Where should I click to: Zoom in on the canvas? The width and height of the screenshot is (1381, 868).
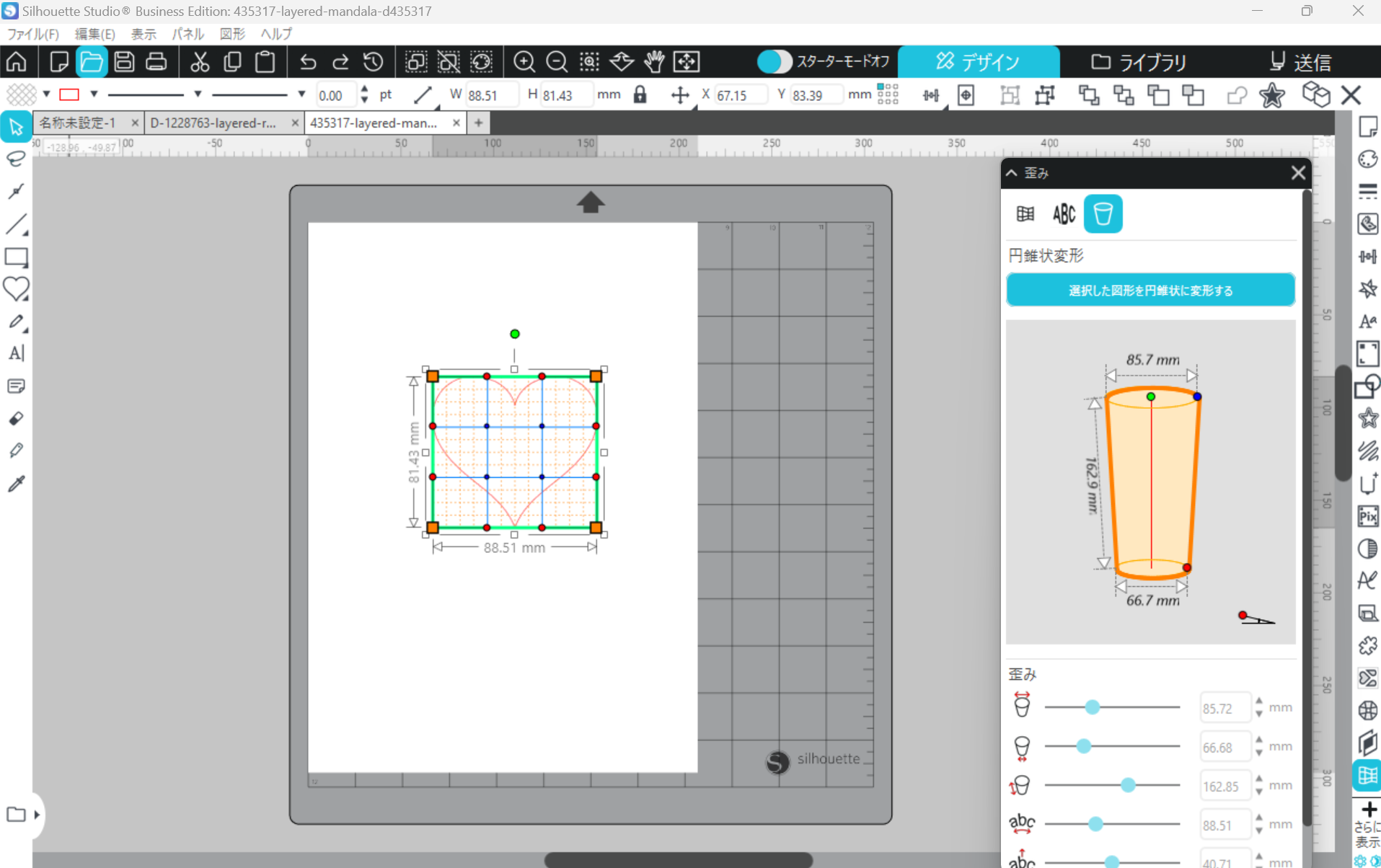point(524,62)
